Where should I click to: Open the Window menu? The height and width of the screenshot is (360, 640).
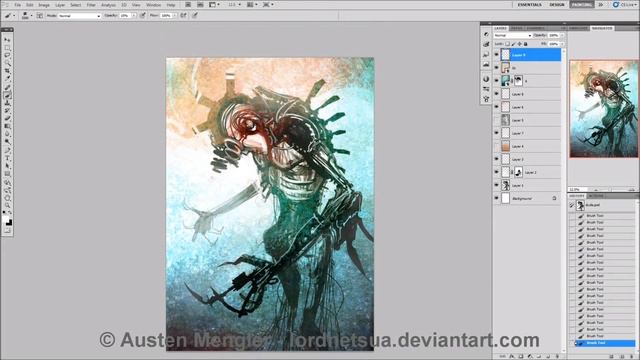click(153, 5)
